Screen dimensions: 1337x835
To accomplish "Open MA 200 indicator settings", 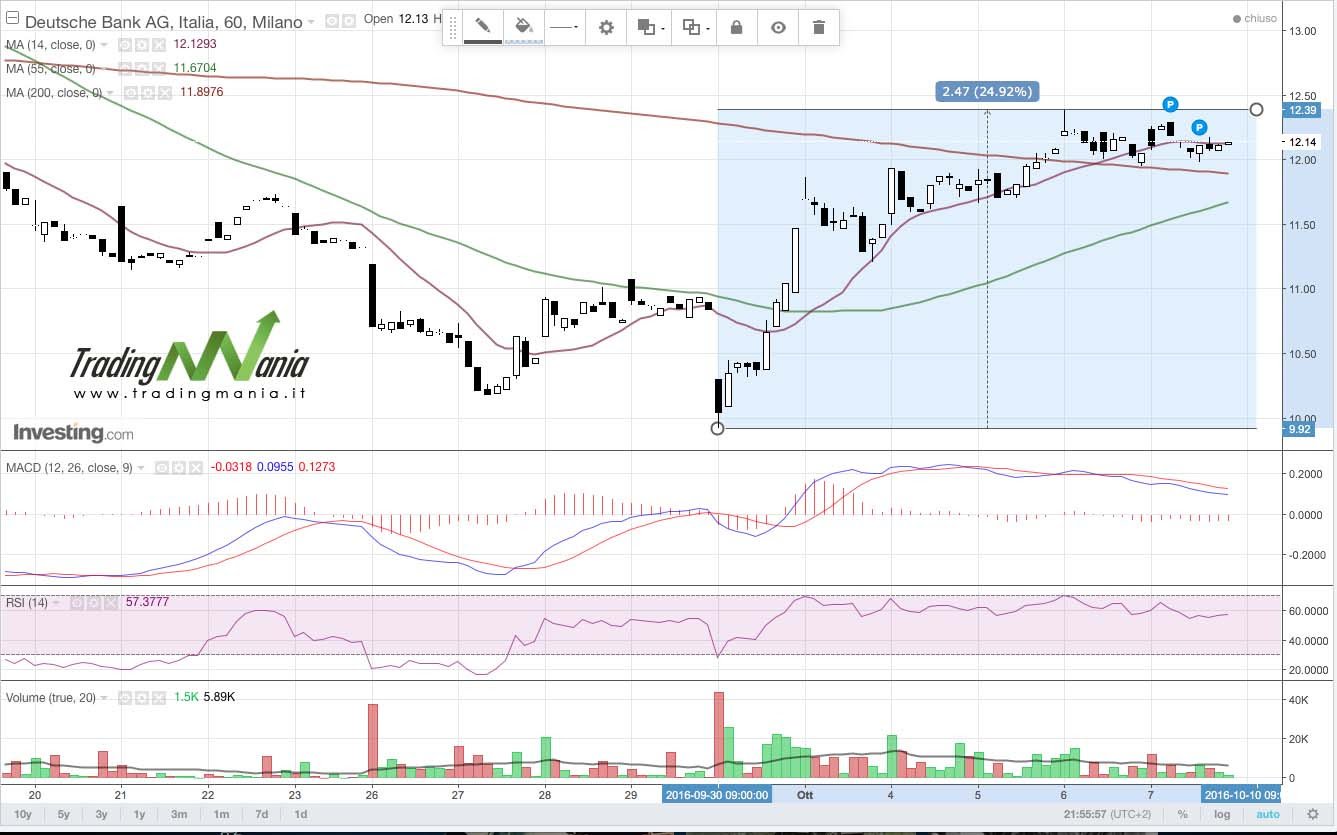I will [148, 93].
